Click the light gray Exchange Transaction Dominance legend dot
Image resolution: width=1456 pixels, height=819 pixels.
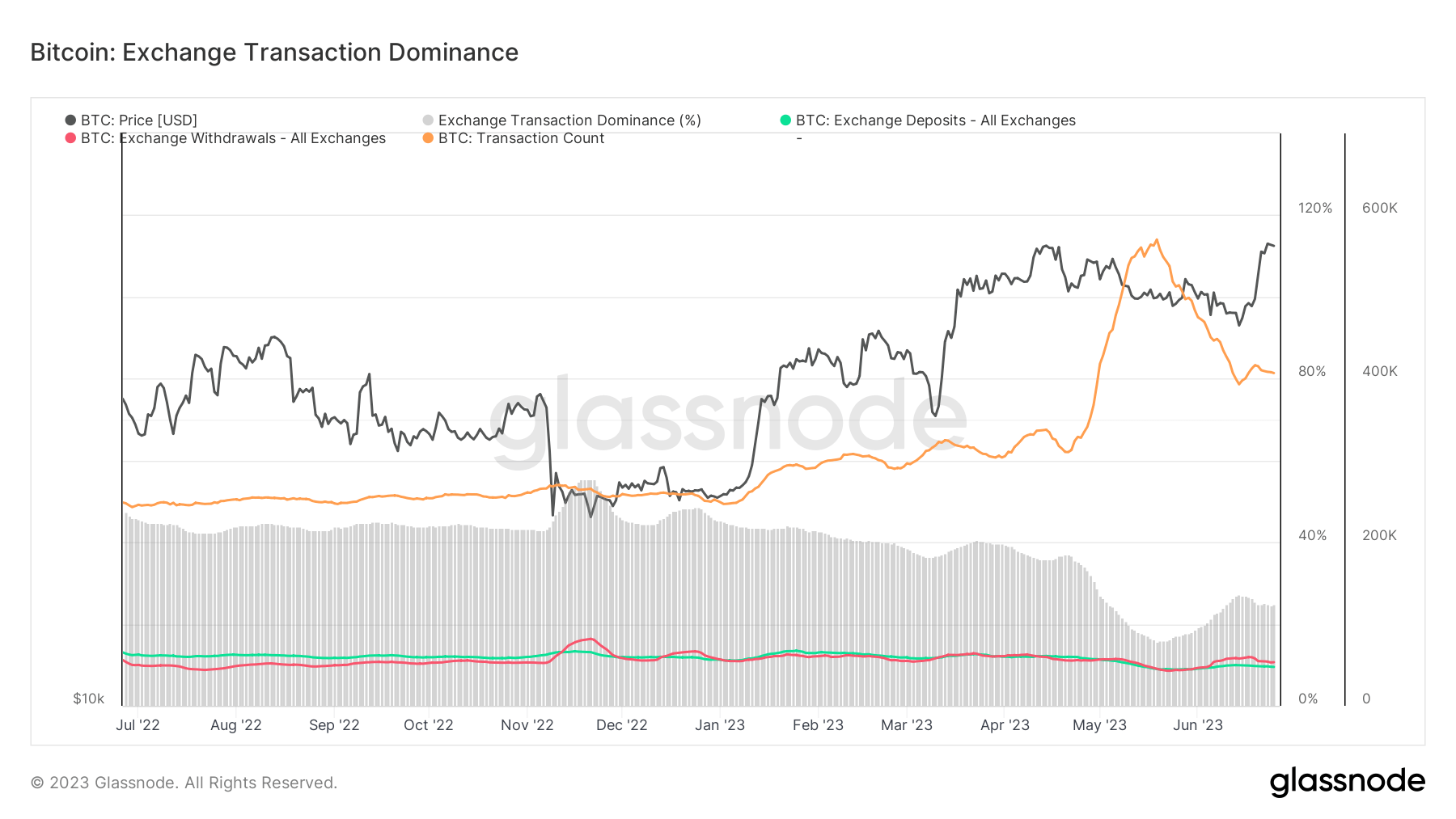[428, 120]
